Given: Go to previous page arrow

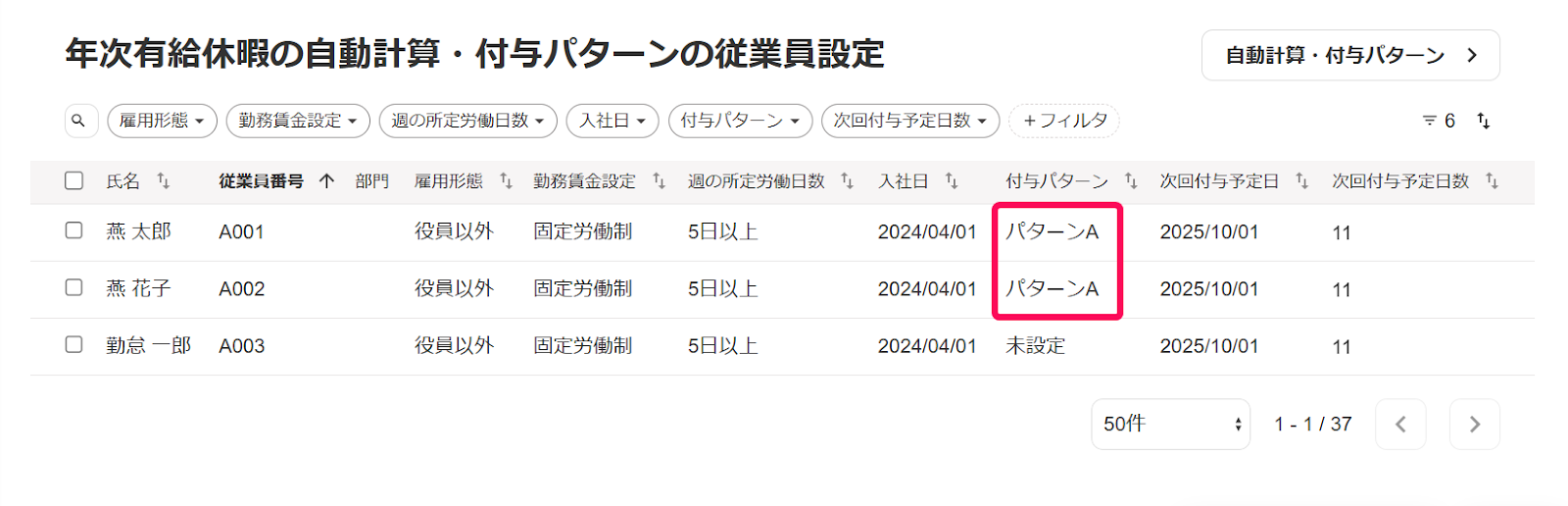Looking at the screenshot, I should [1400, 424].
